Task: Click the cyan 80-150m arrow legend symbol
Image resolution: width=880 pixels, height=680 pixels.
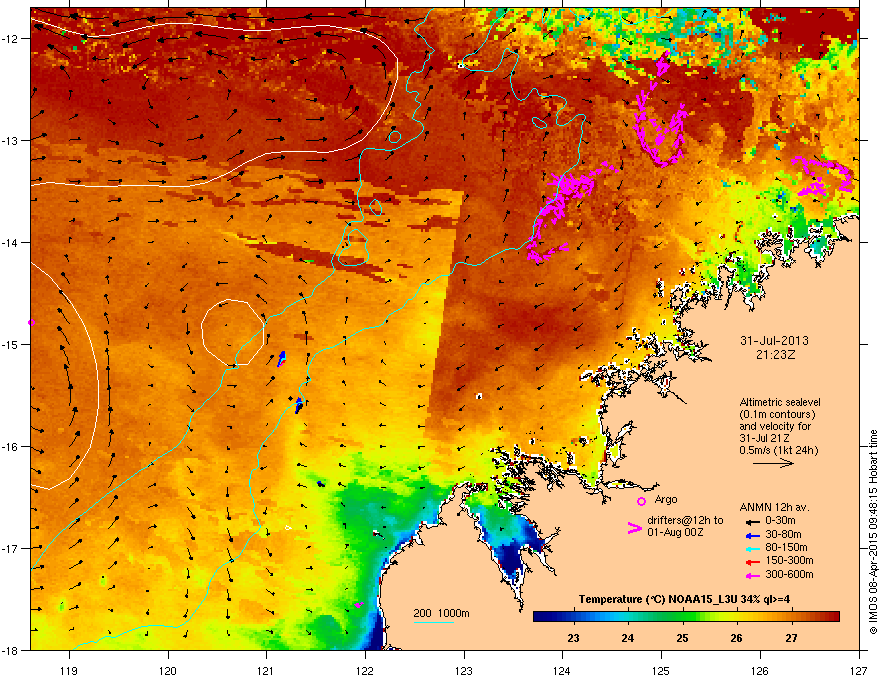Action: 752,548
